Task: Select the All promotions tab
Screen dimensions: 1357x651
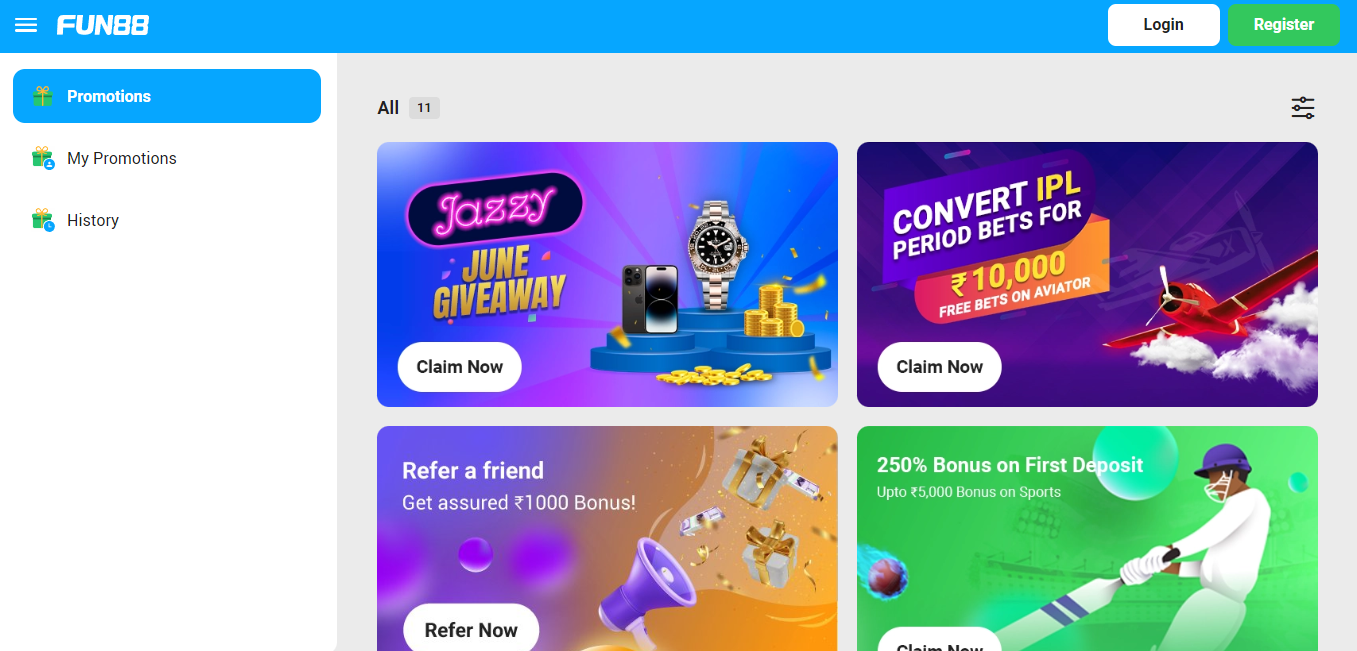Action: pos(388,108)
